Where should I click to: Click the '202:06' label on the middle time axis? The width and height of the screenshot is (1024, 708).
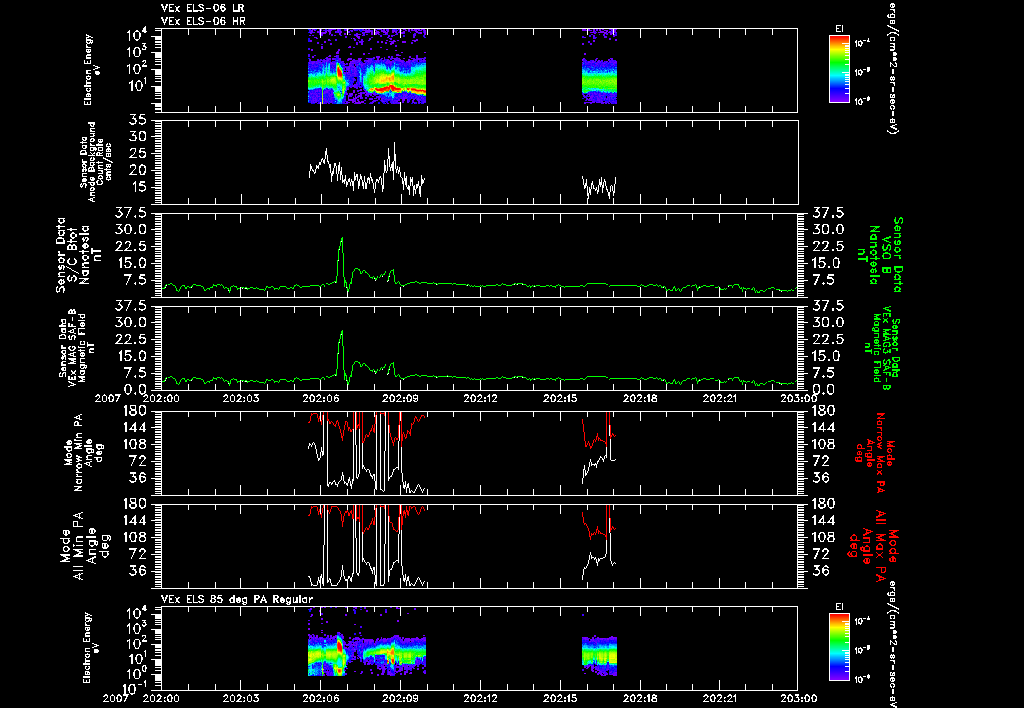[x=321, y=398]
